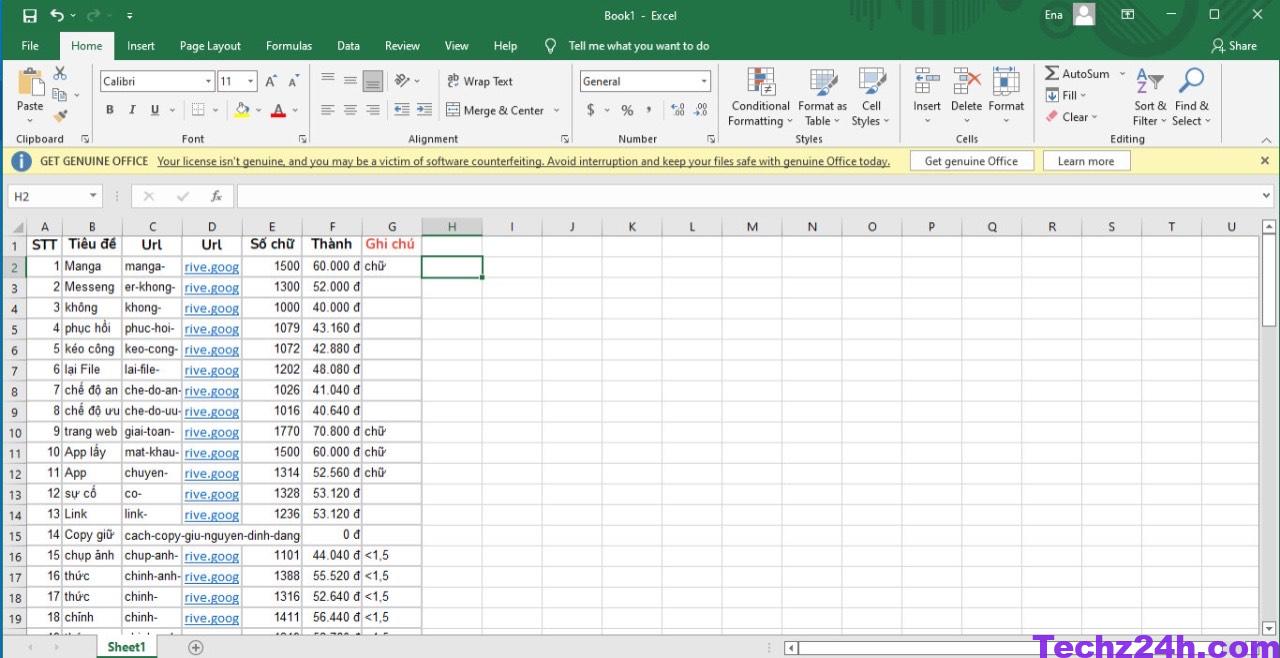This screenshot has height=658, width=1280.
Task: Open Conditional Formatting
Action: pyautogui.click(x=760, y=98)
